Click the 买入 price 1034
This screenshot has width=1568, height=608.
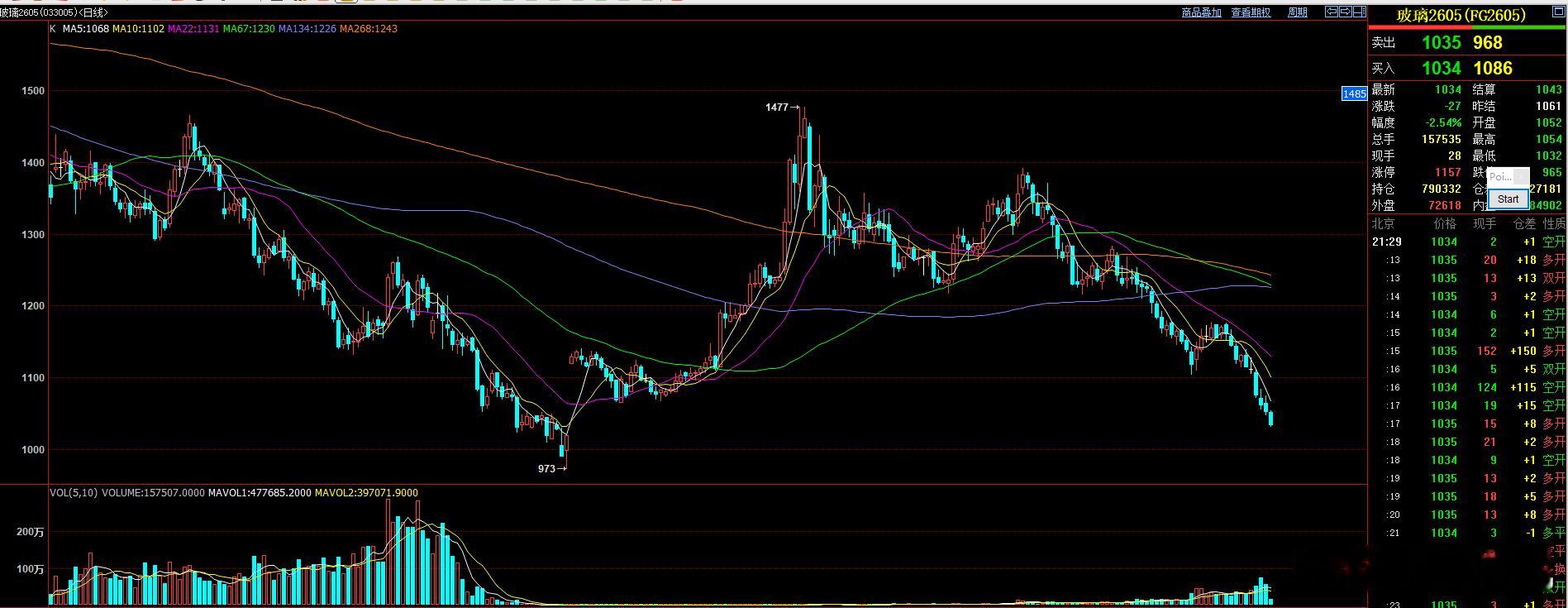1442,69
